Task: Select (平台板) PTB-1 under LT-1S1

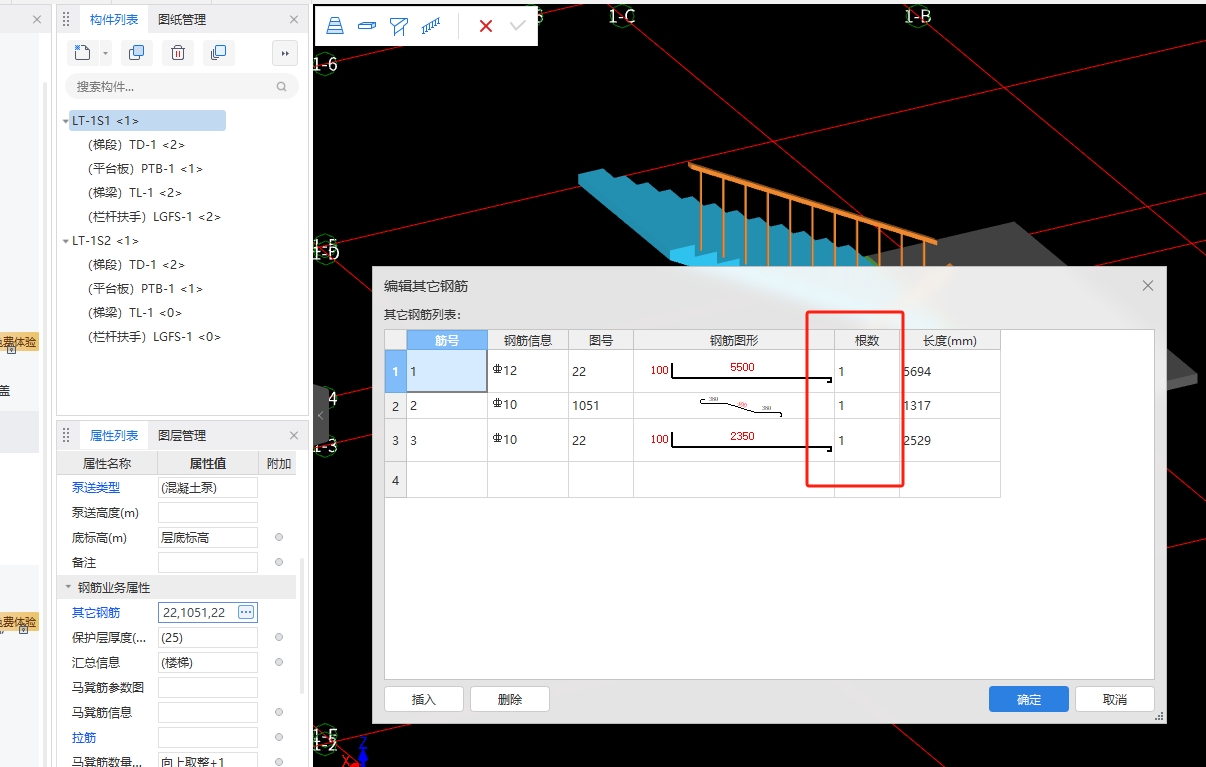Action: tap(145, 169)
